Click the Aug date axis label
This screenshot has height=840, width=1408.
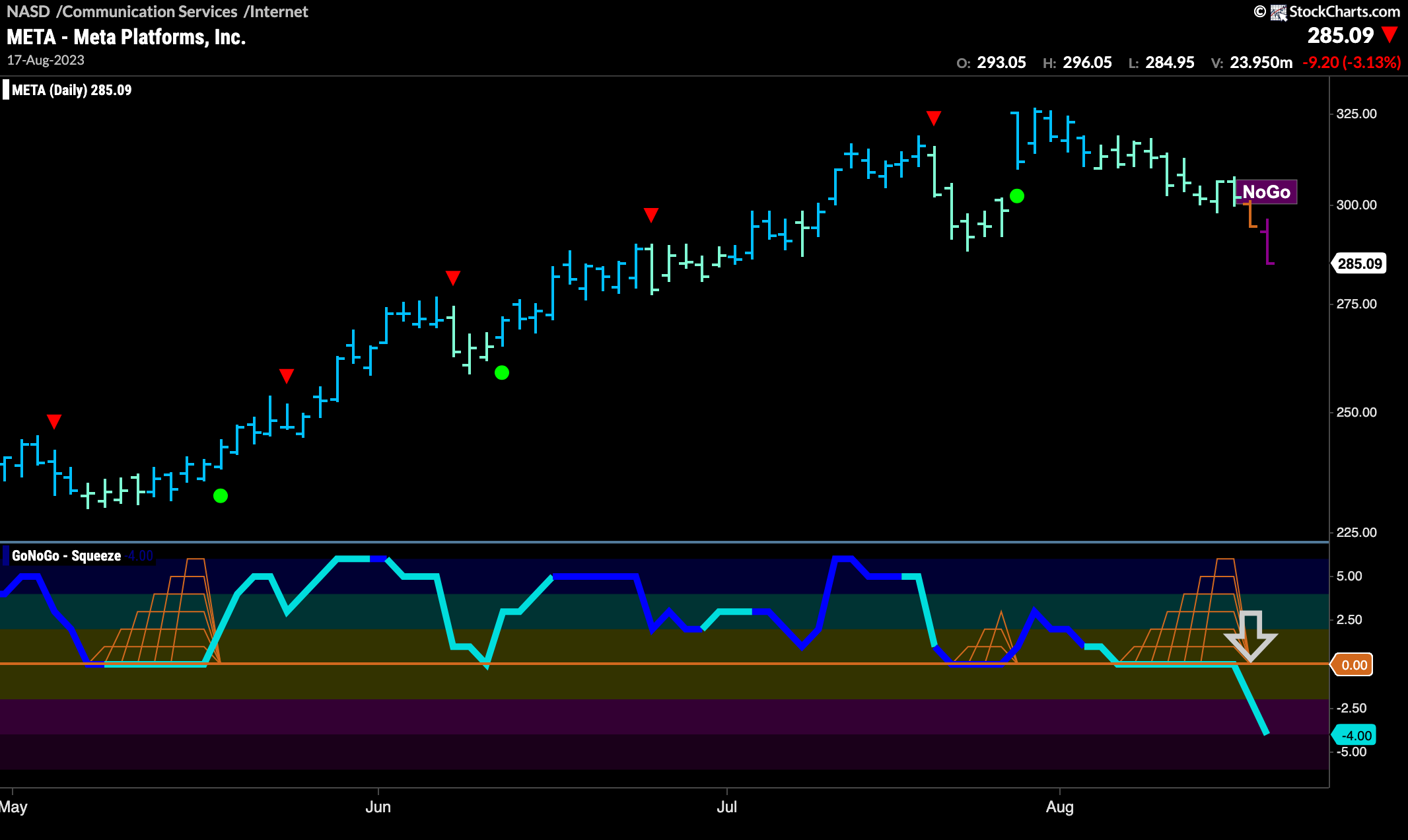click(x=1060, y=807)
